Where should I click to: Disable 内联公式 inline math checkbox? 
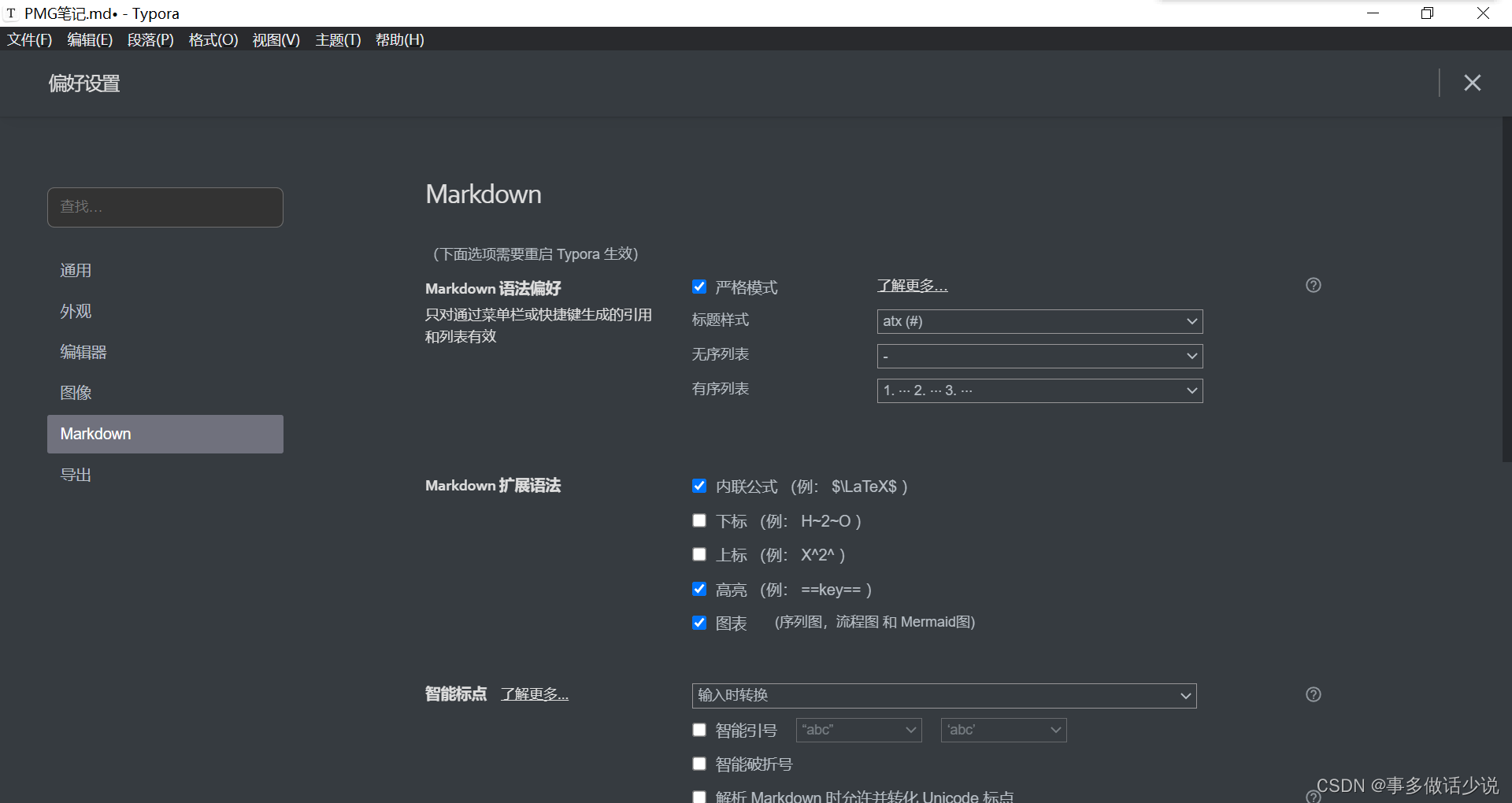699,486
